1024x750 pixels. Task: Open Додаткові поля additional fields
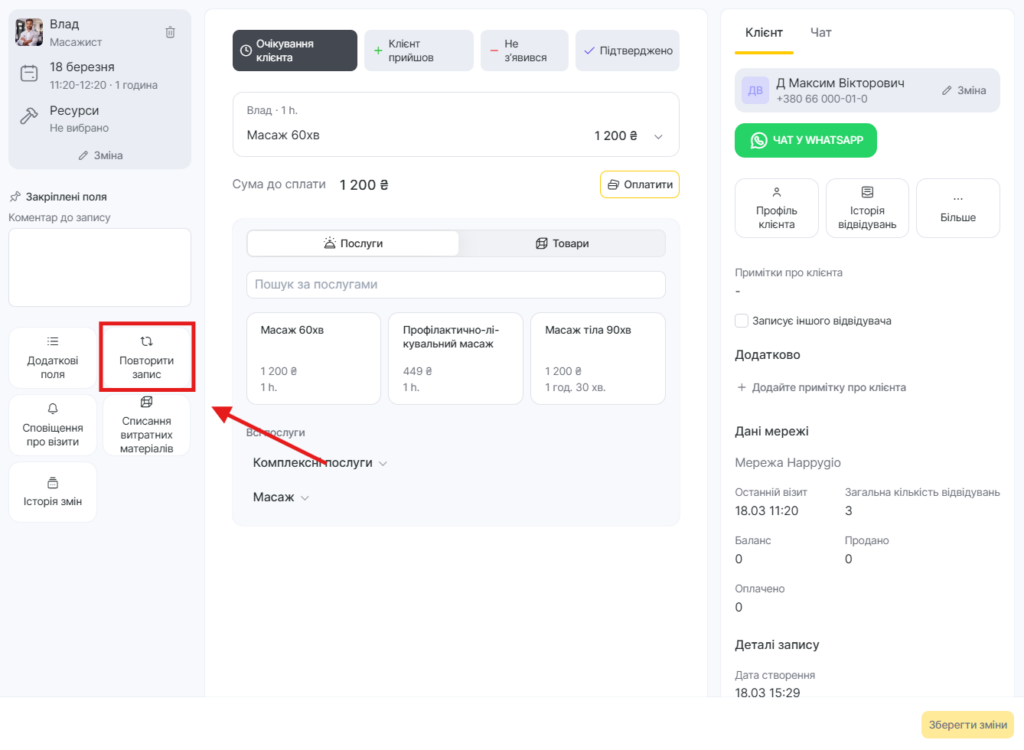pyautogui.click(x=53, y=357)
